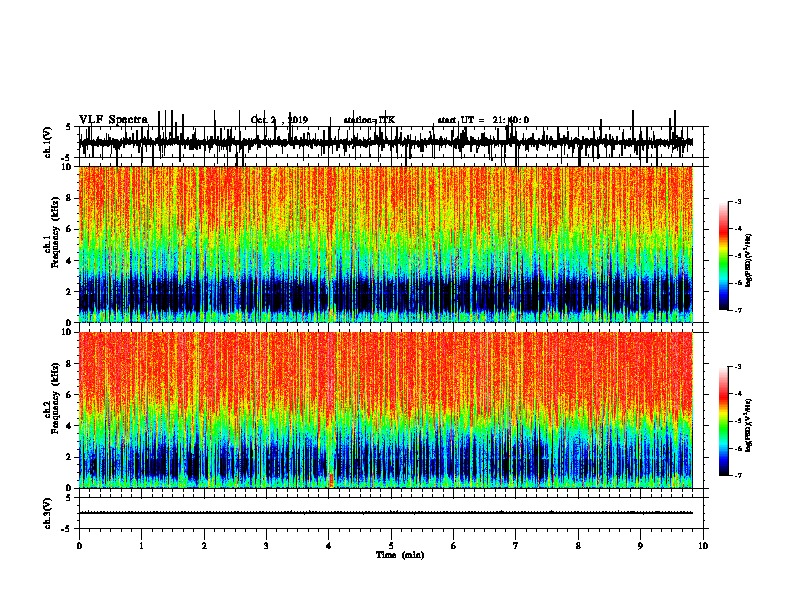The image size is (792, 612).
Task: Click the "station=ITK" header label
Action: pyautogui.click(x=369, y=120)
